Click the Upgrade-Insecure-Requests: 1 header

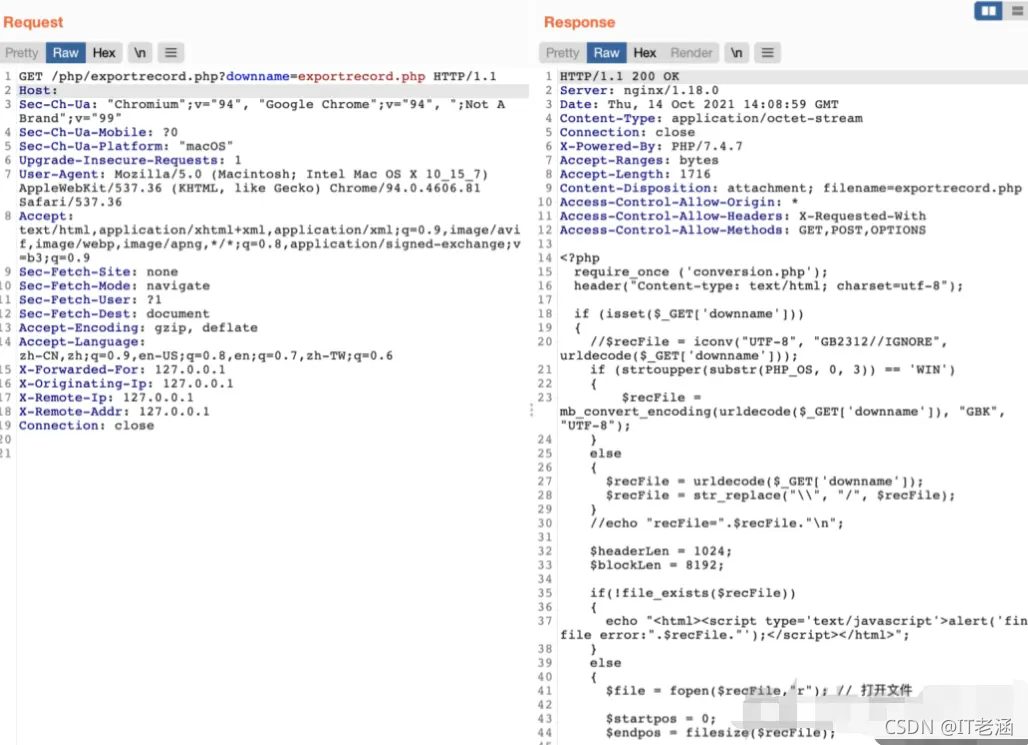click(130, 160)
